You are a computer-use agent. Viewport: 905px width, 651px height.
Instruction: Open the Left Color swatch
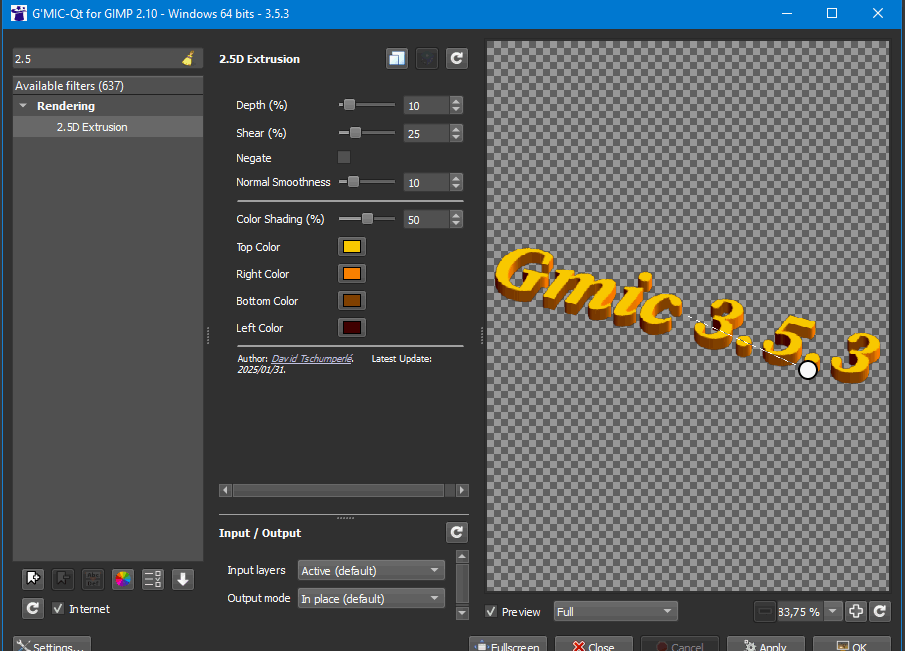[351, 328]
